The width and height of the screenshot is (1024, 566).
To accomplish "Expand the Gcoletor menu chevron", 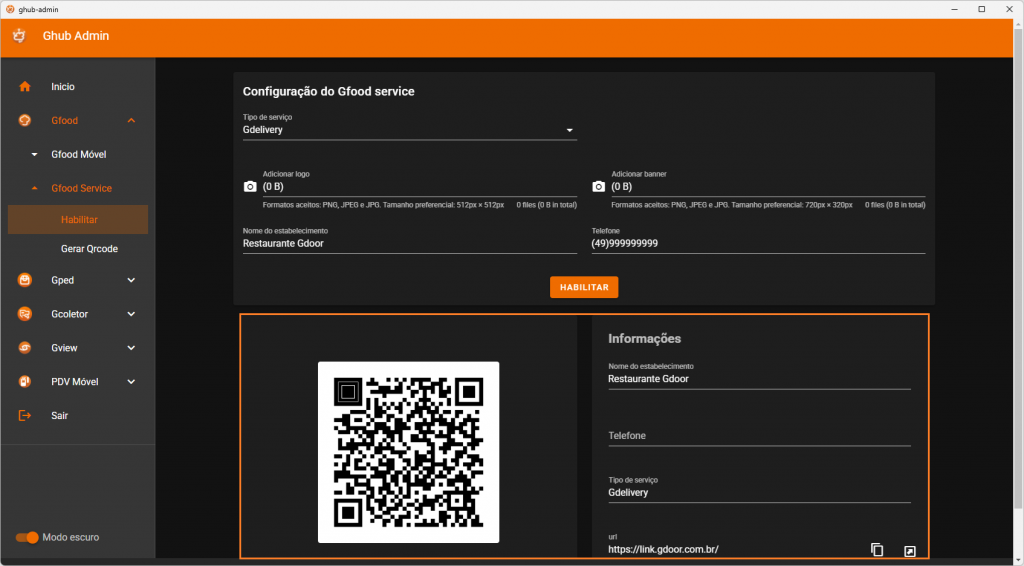I will point(131,314).
